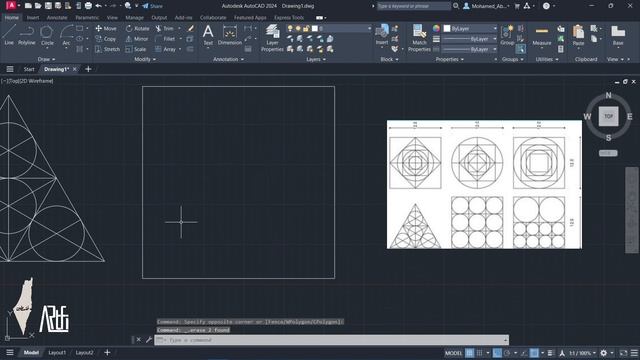Toggle object snap in status bar
640x360 pixels.
coord(534,353)
